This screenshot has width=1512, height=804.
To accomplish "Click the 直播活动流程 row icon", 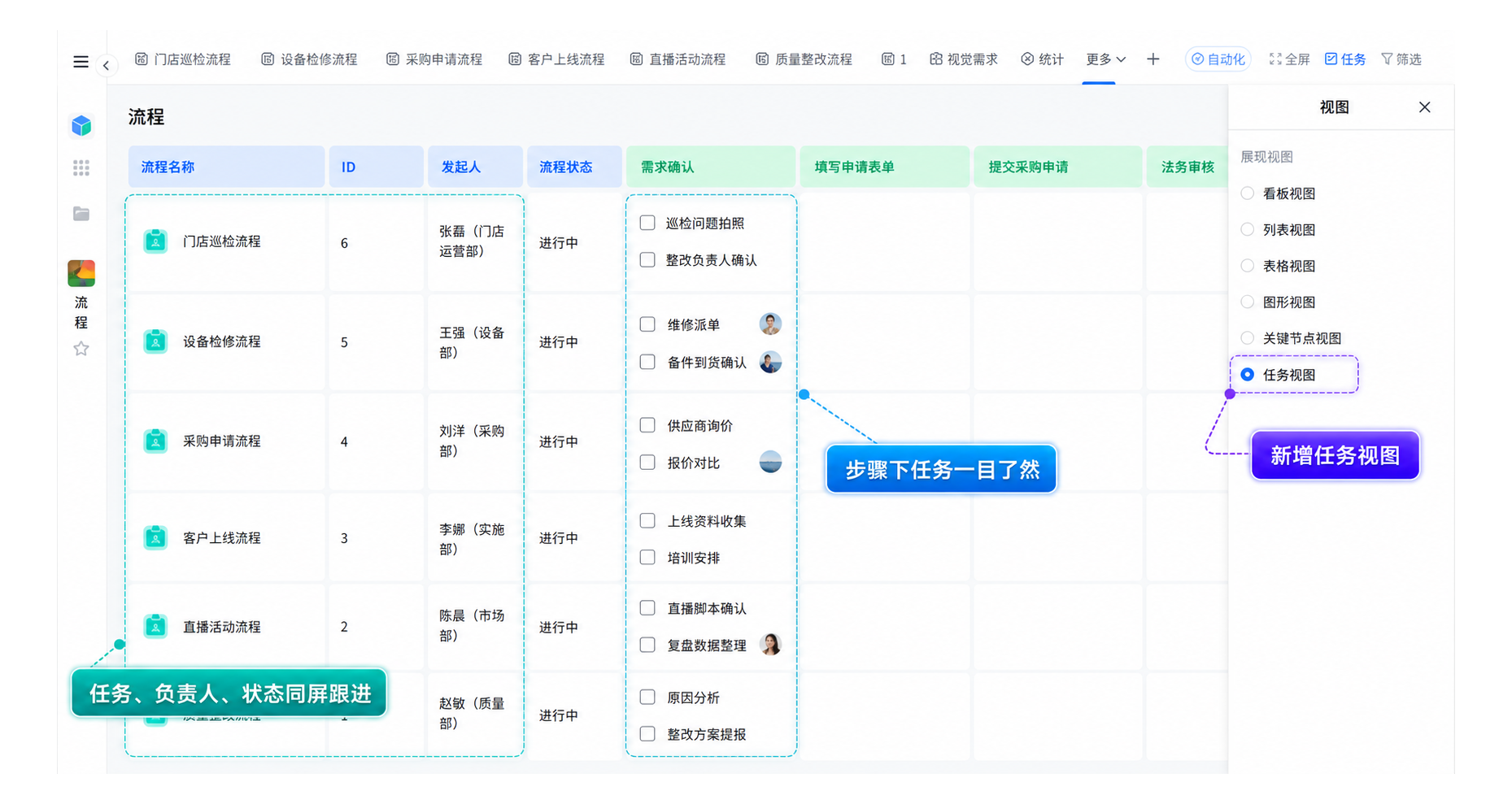I will pos(155,627).
